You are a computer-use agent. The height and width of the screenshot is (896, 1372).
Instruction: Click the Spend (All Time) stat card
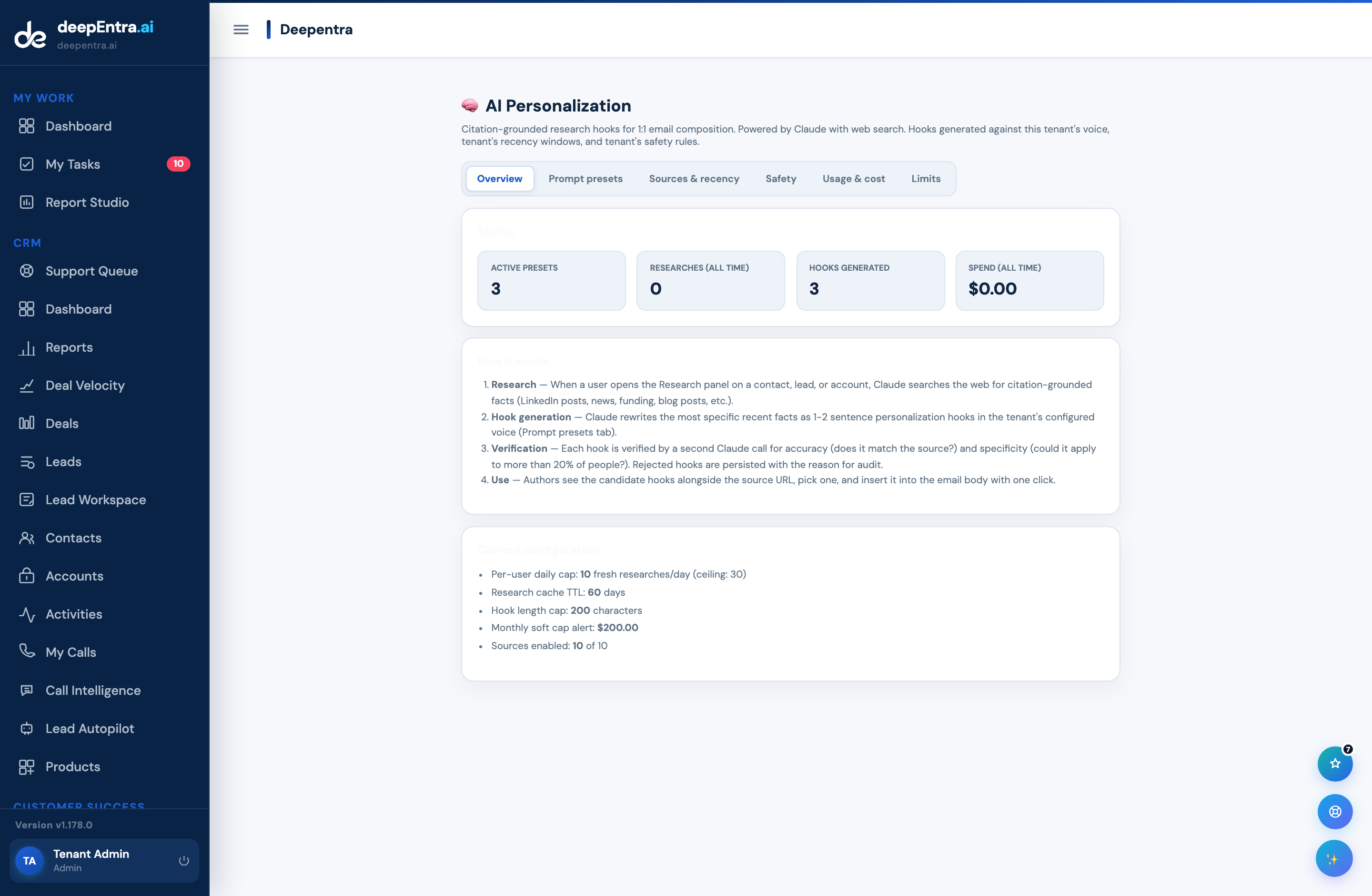click(1029, 281)
